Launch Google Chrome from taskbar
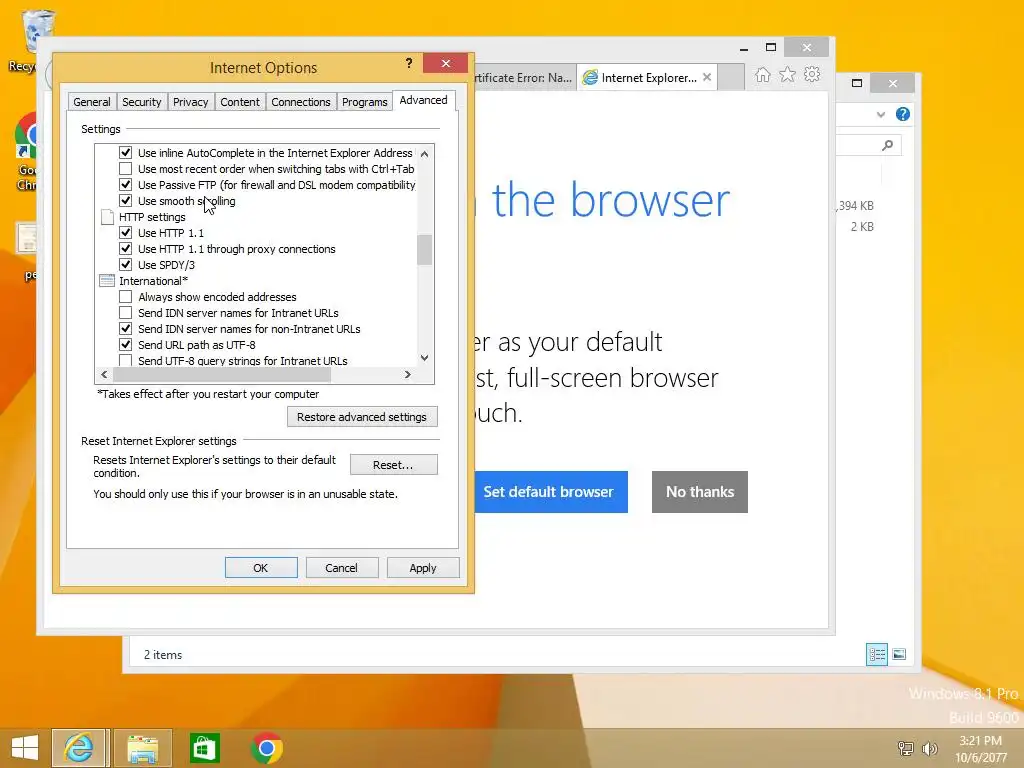Image resolution: width=1024 pixels, height=768 pixels. pyautogui.click(x=266, y=748)
